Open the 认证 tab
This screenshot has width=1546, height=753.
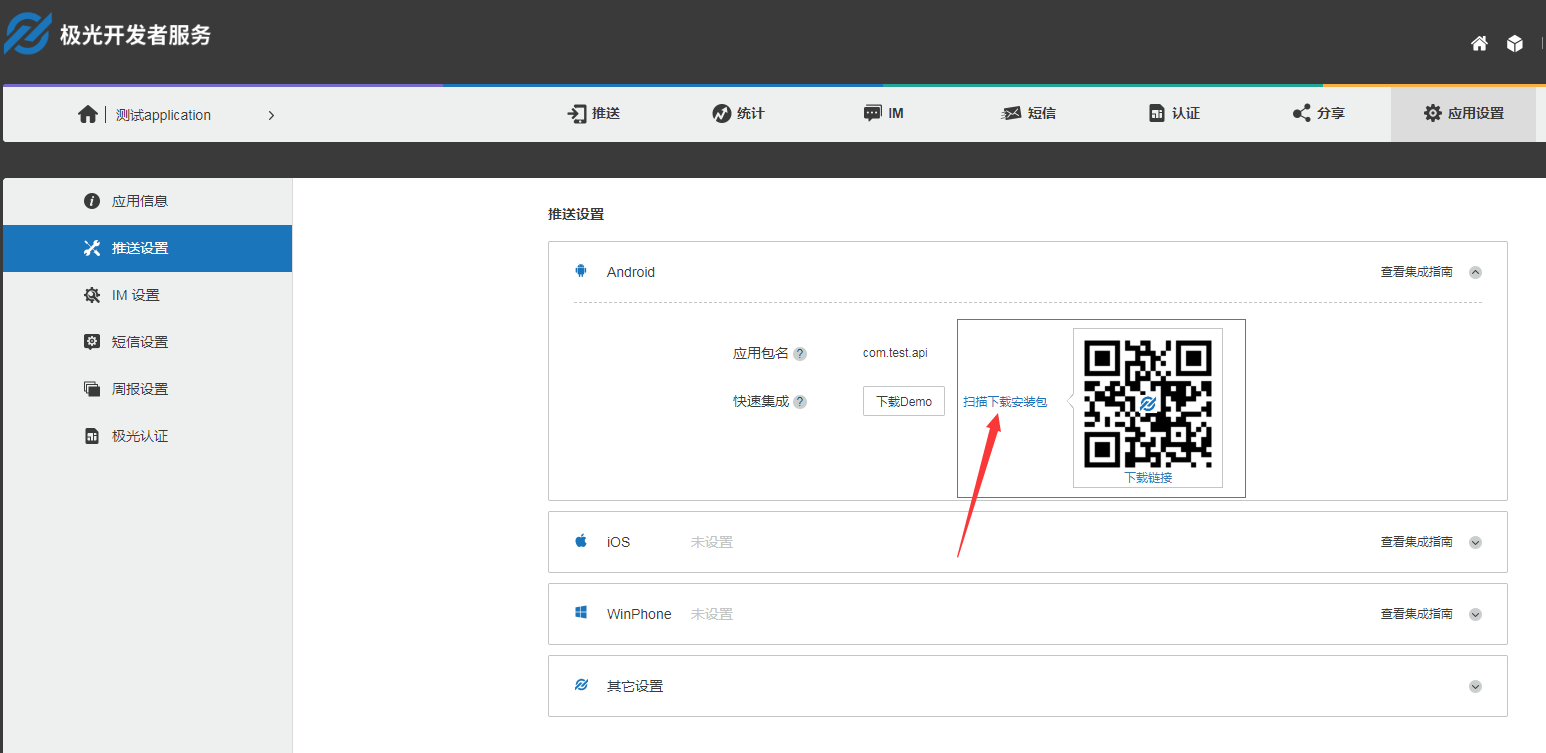pyautogui.click(x=1174, y=113)
